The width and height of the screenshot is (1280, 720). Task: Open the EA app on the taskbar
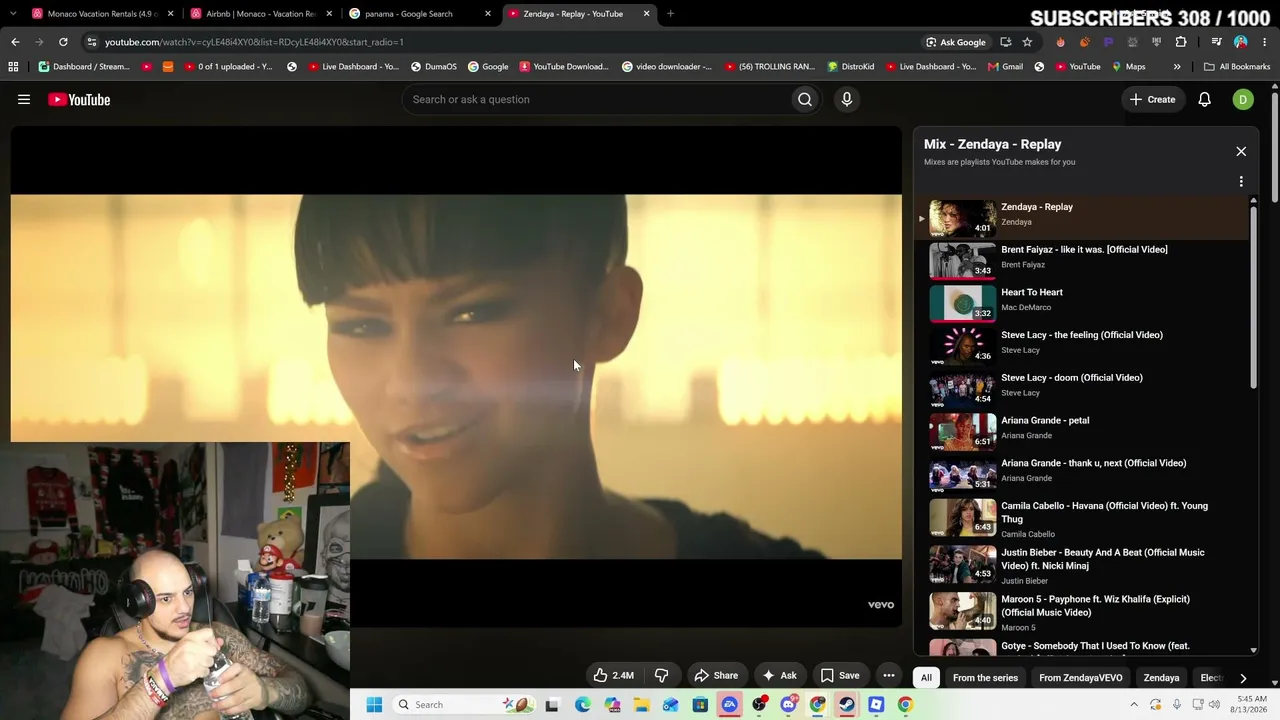point(730,705)
